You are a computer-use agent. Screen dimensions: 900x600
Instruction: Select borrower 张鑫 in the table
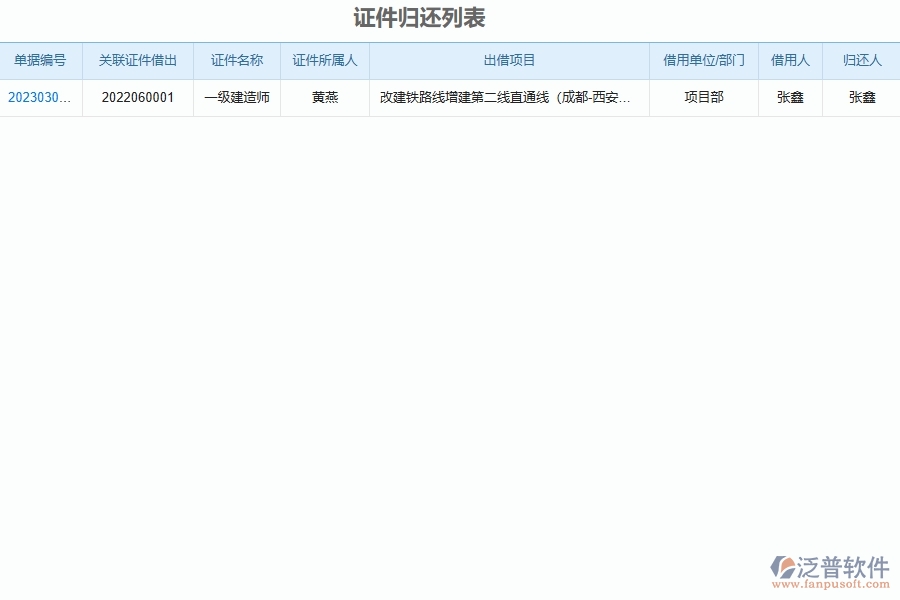click(790, 98)
